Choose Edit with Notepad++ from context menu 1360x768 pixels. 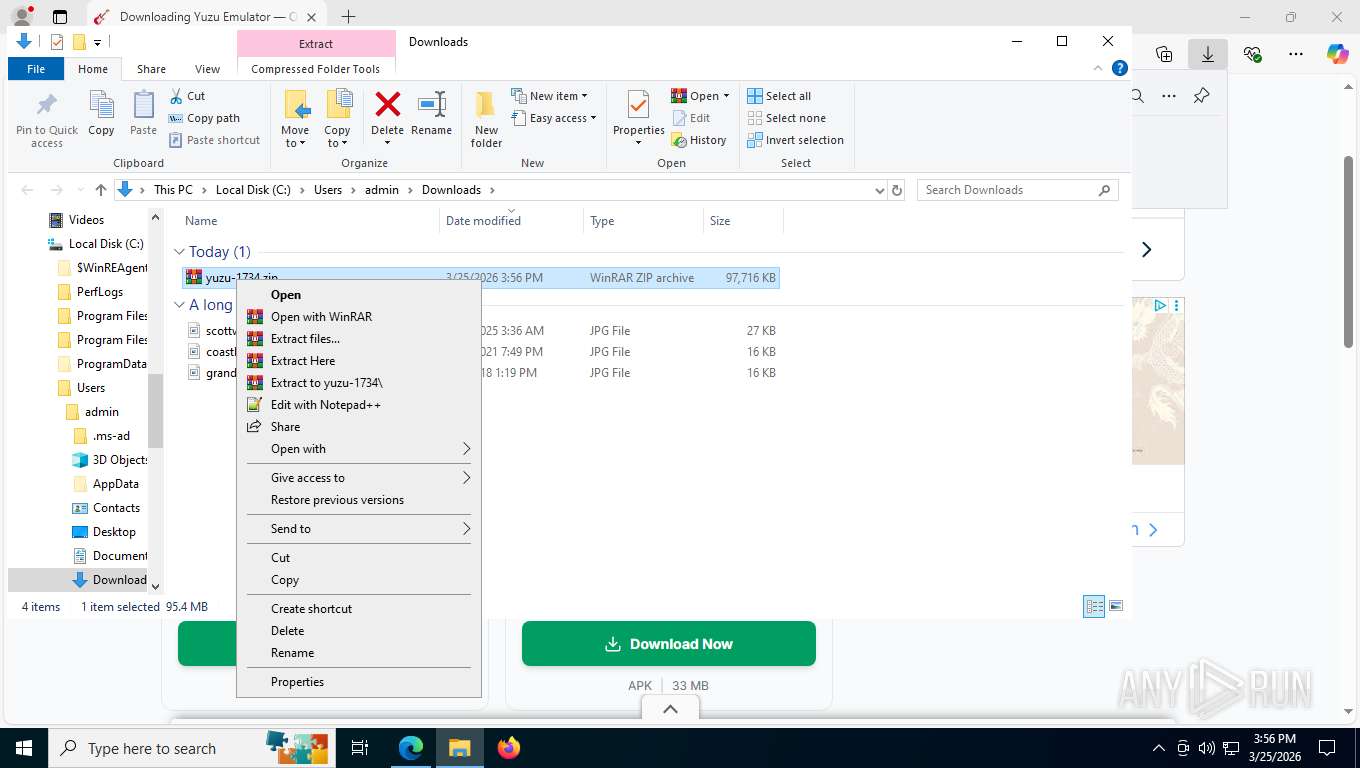click(358, 405)
